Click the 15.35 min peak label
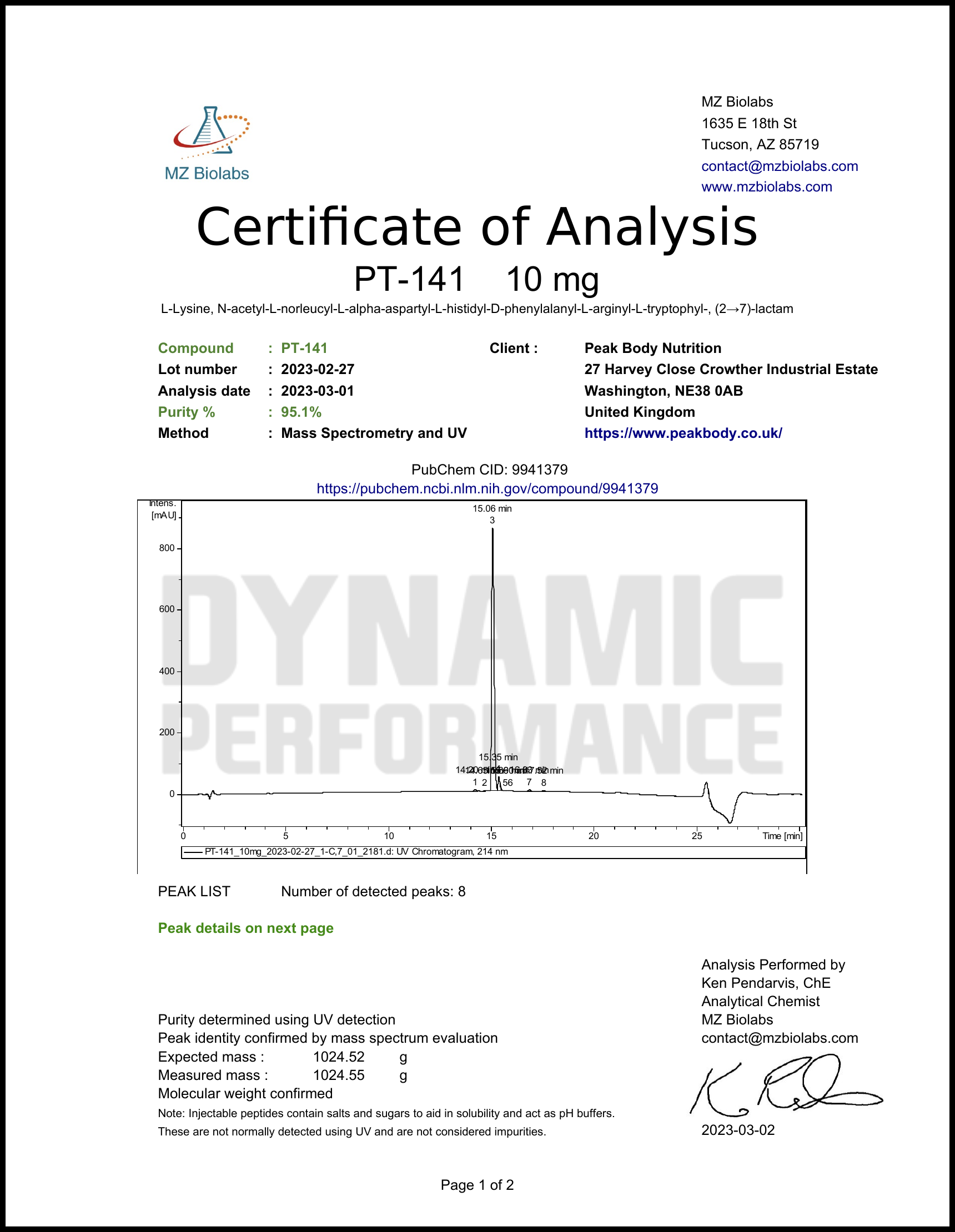This screenshot has height=1232, width=955. click(498, 757)
